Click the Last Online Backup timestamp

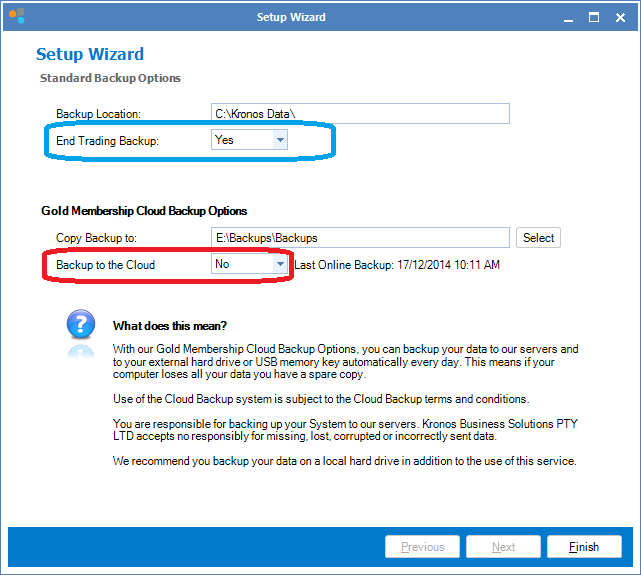pos(397,265)
